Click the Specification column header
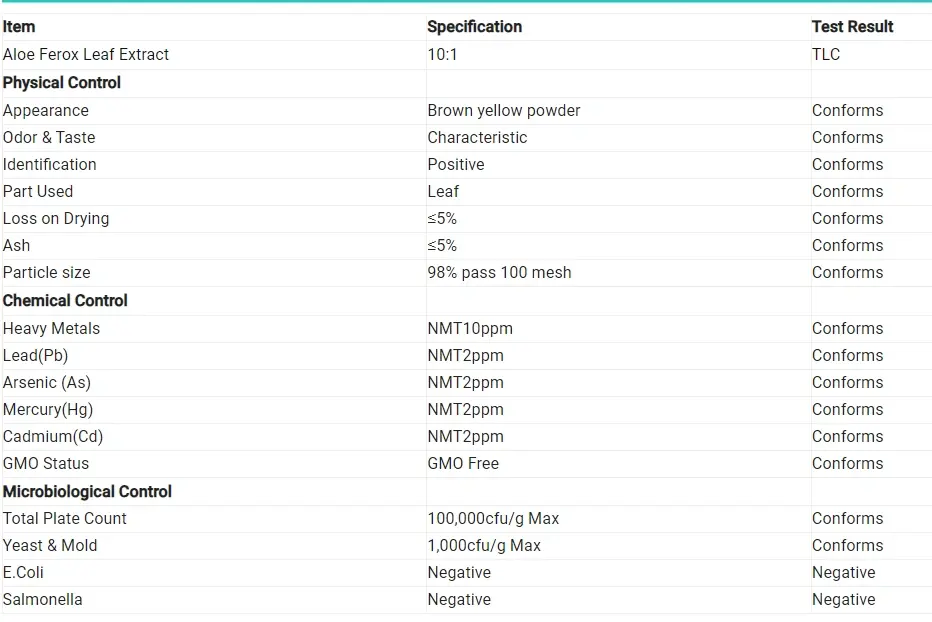The height and width of the screenshot is (622, 932). click(x=474, y=27)
